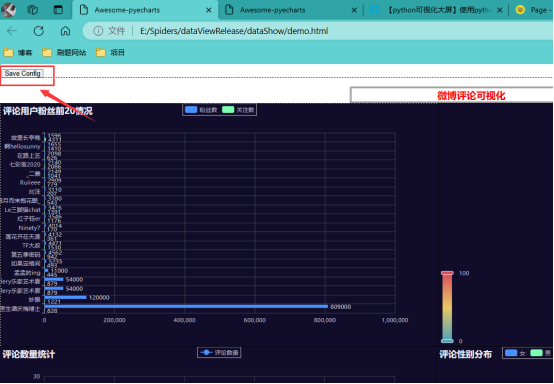Screen dimensions: 554x384
Task: Click the Ninety7 axis label
Action: [29, 228]
